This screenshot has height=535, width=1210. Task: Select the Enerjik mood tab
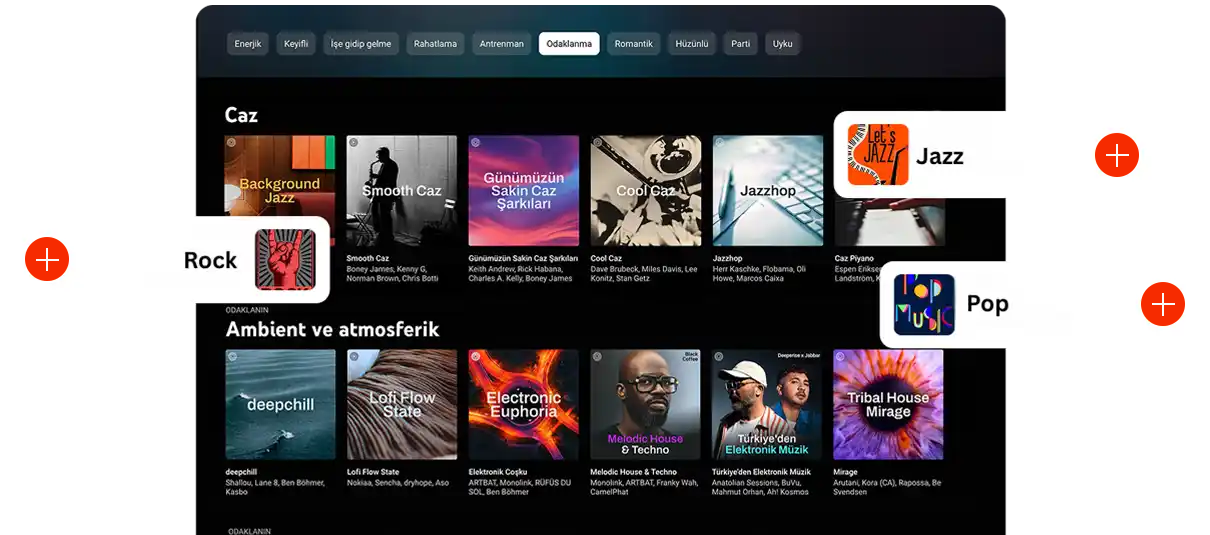click(x=248, y=44)
